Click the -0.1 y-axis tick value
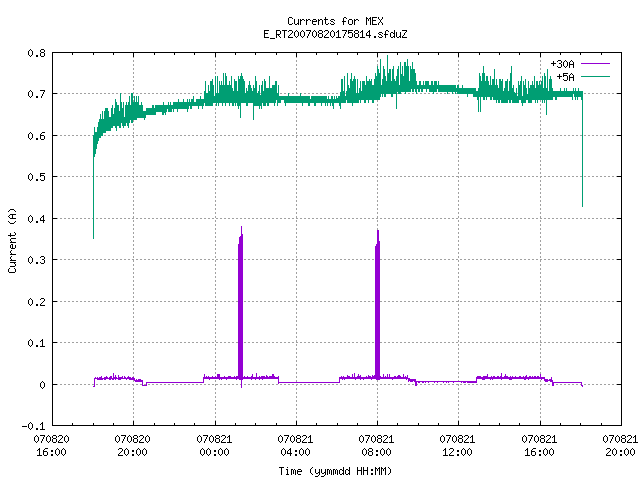This screenshot has height=480, width=640. [x=33, y=426]
